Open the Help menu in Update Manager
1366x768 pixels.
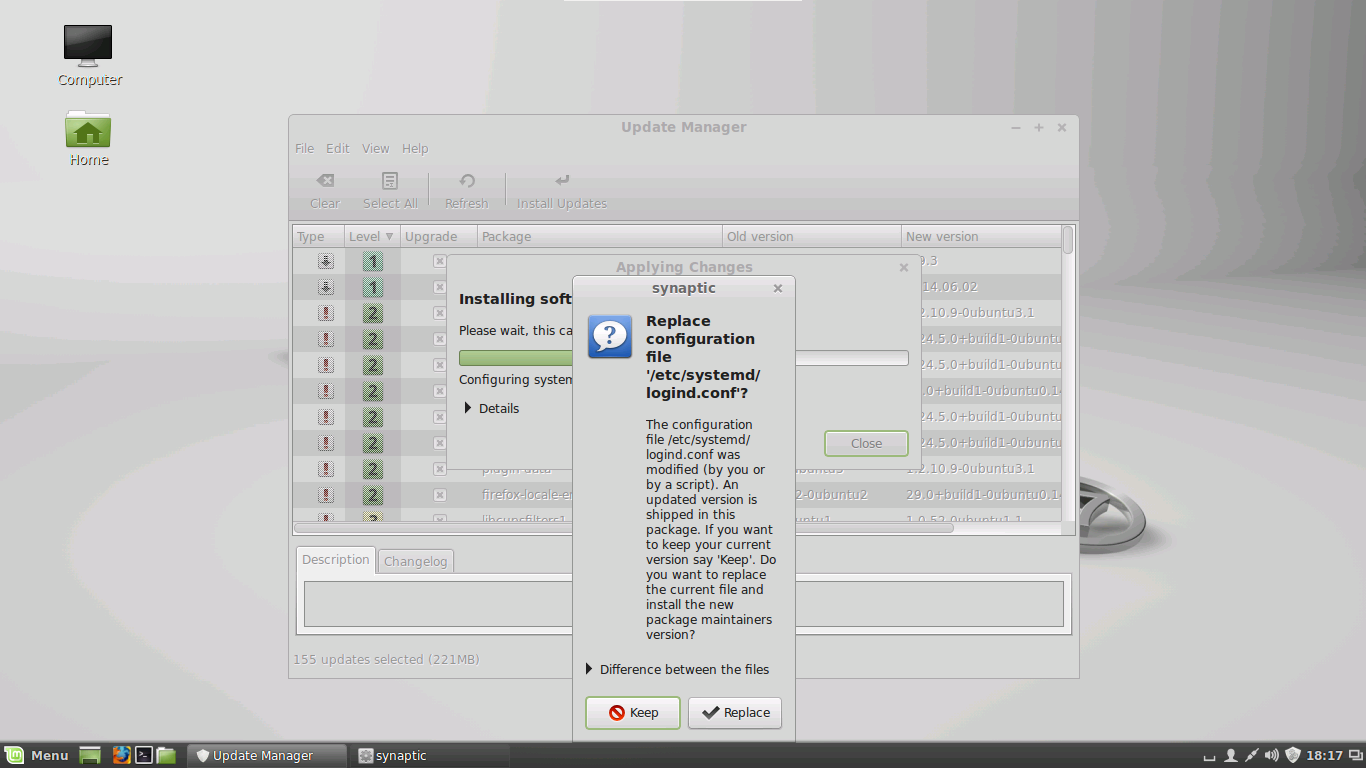pos(415,148)
